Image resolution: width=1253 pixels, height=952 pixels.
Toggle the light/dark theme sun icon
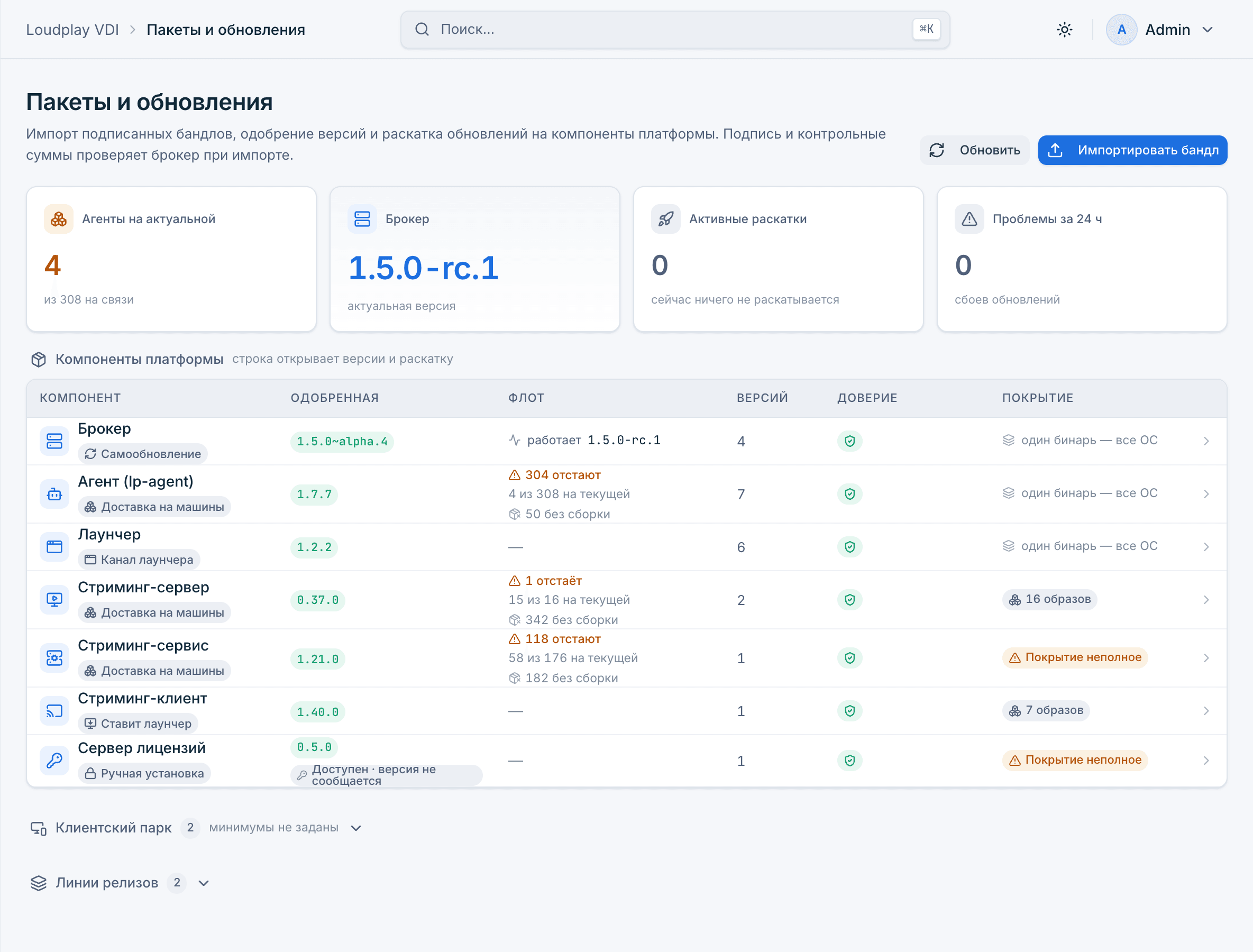point(1064,30)
